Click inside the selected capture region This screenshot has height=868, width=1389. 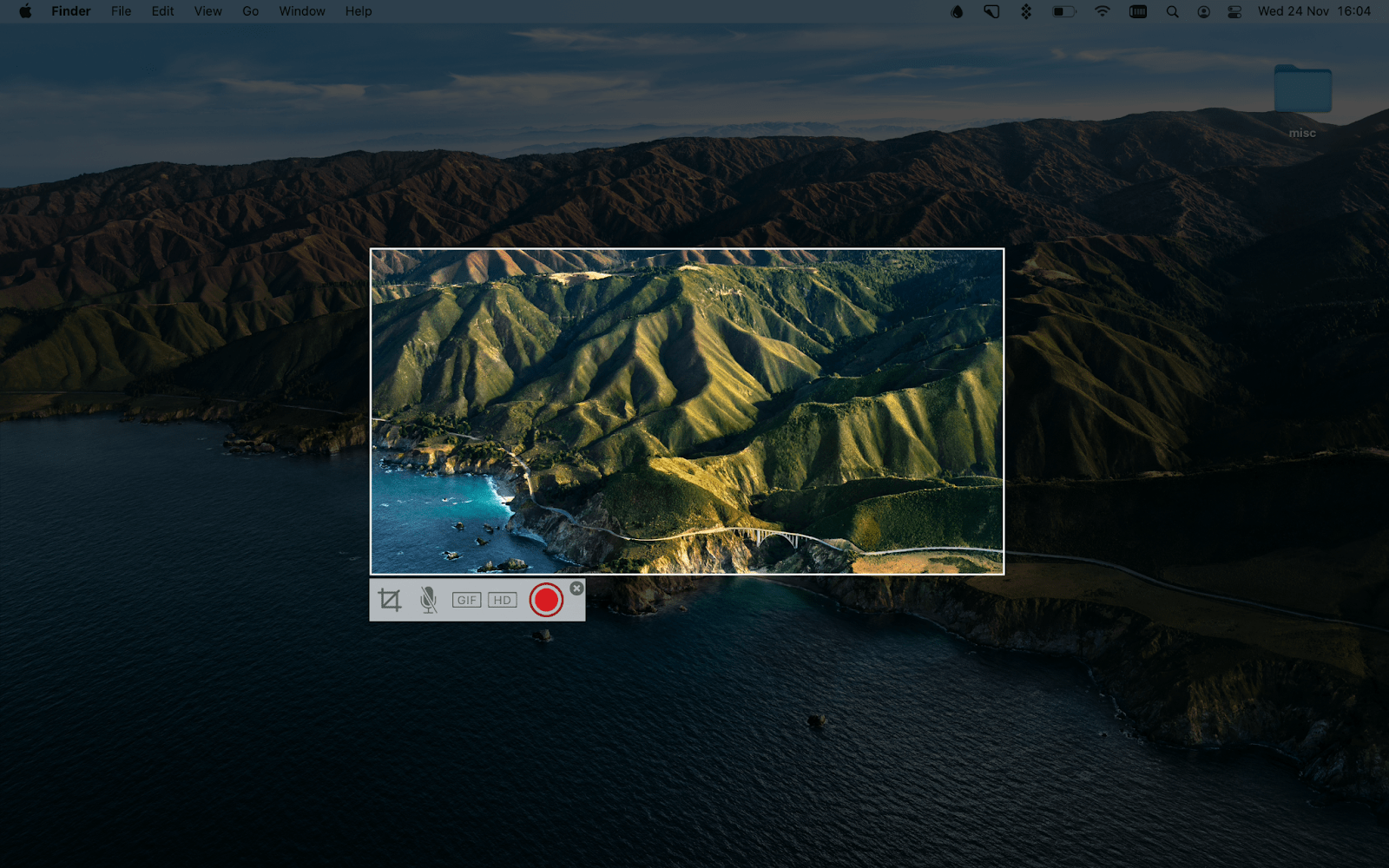[687, 411]
